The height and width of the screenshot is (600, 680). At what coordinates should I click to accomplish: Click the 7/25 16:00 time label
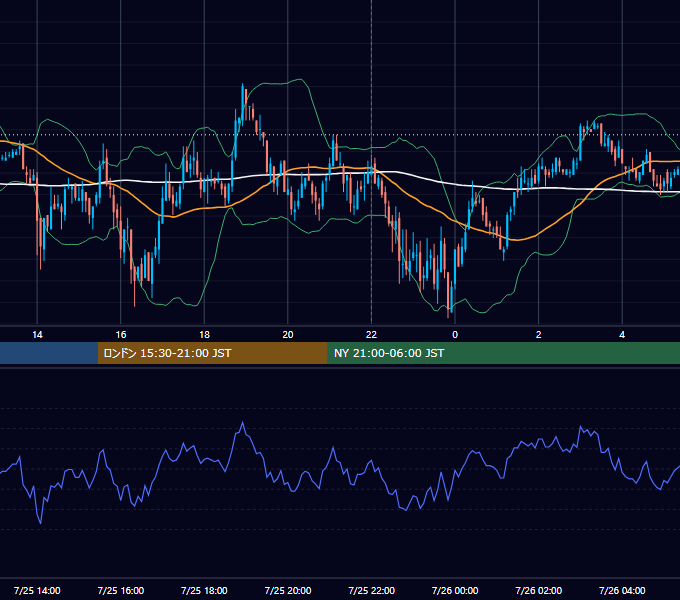point(121,590)
